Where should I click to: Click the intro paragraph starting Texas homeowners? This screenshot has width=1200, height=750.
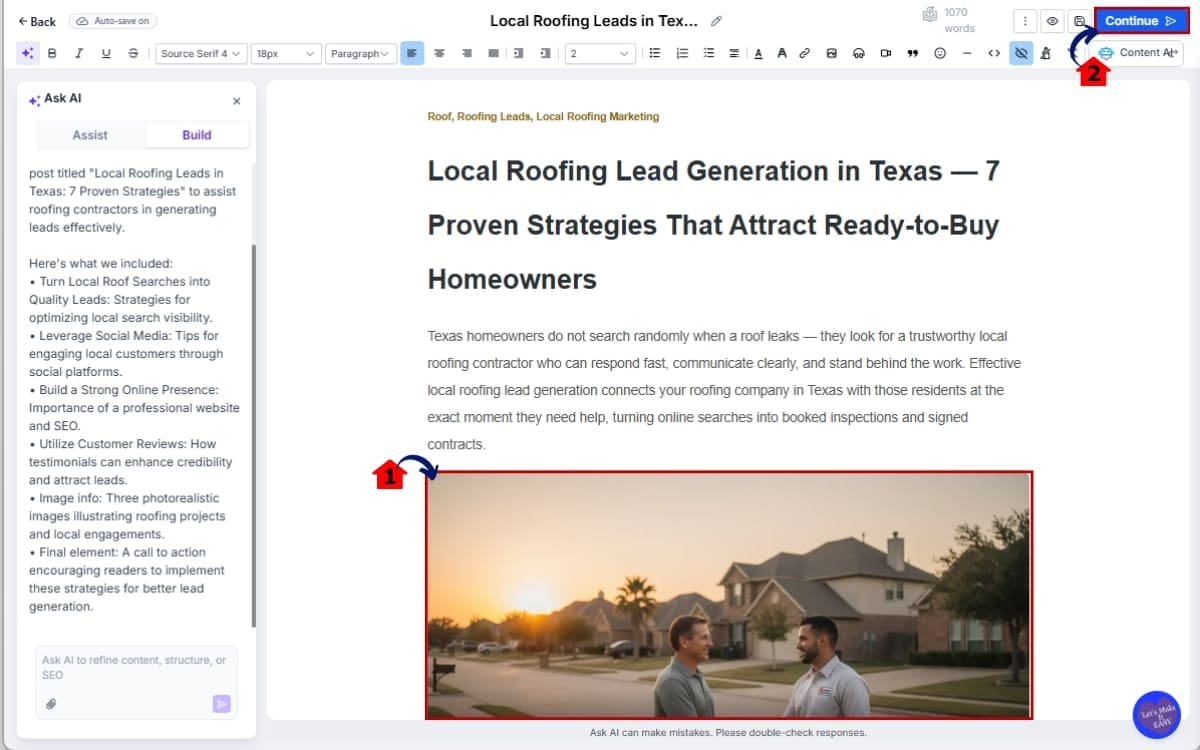point(724,390)
